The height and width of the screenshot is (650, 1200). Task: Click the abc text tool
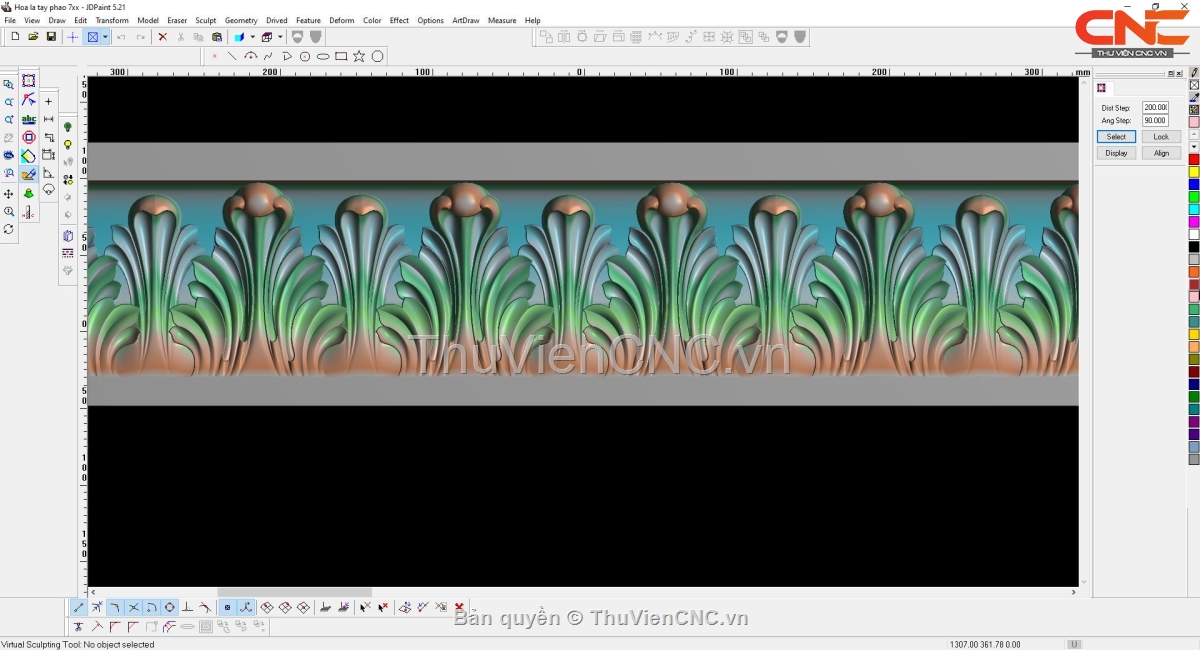(x=29, y=120)
